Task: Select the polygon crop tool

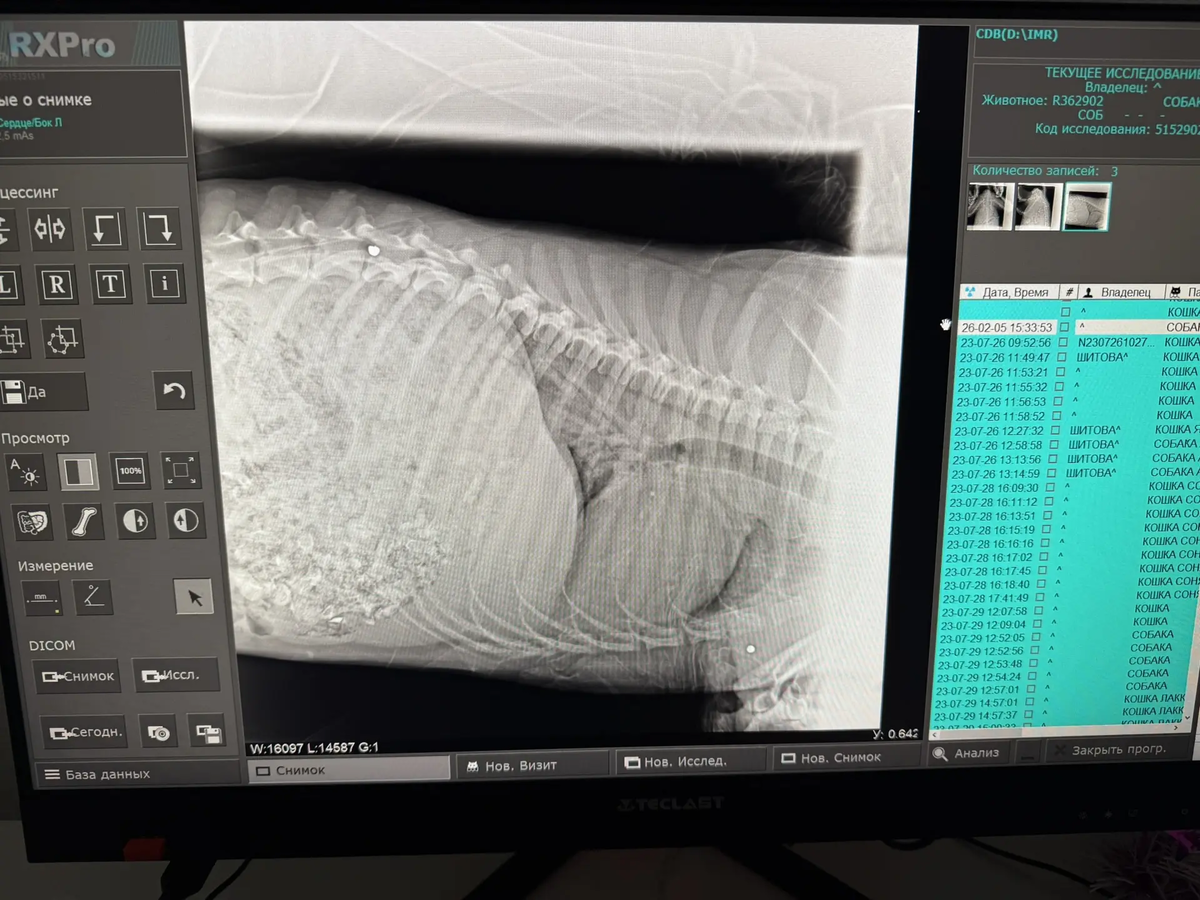Action: pos(62,340)
